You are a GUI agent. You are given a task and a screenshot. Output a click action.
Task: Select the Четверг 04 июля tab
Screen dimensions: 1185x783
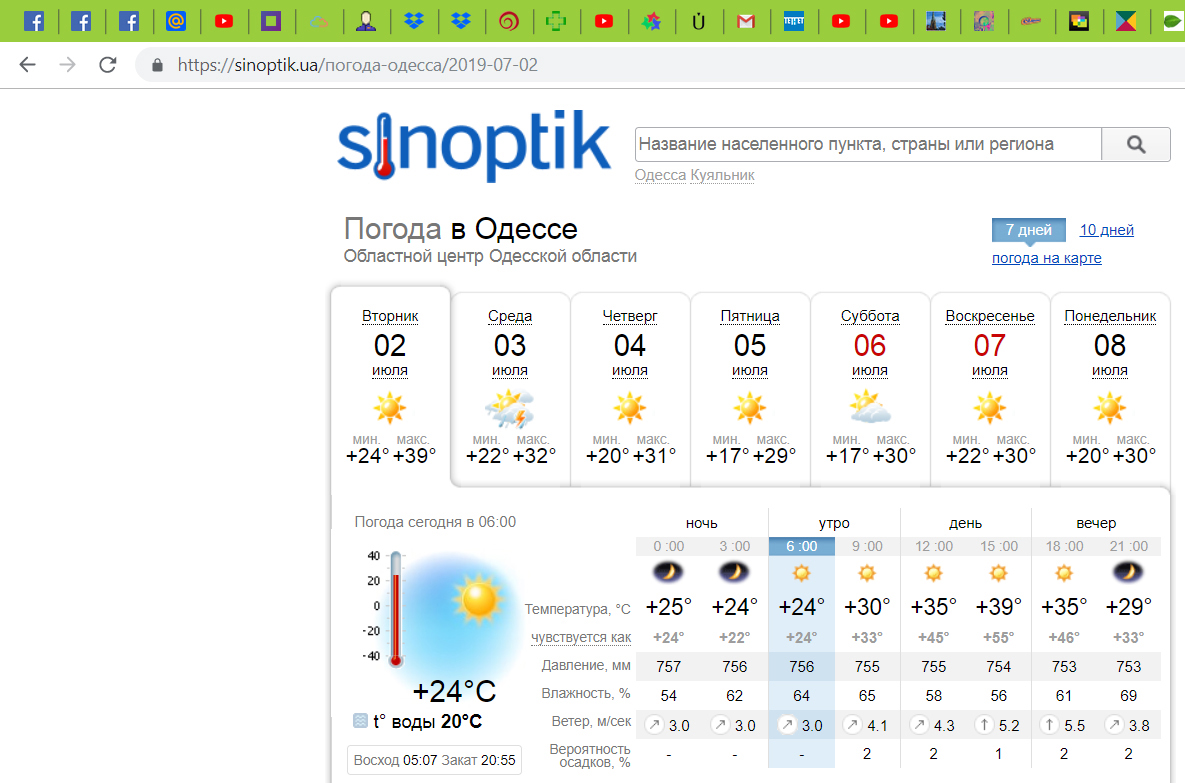pyautogui.click(x=630, y=388)
